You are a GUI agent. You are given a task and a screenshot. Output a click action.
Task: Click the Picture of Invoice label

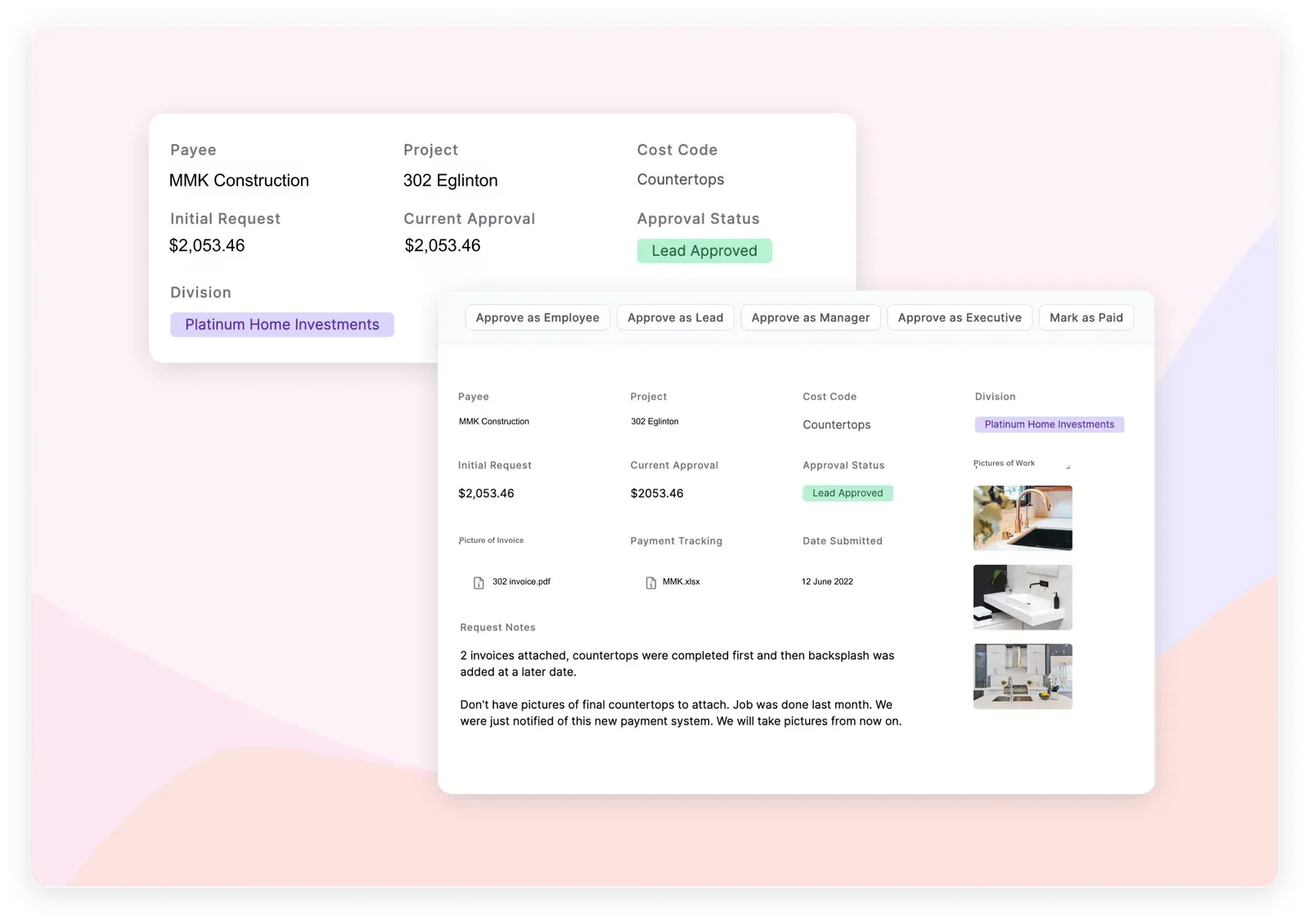pyautogui.click(x=491, y=540)
